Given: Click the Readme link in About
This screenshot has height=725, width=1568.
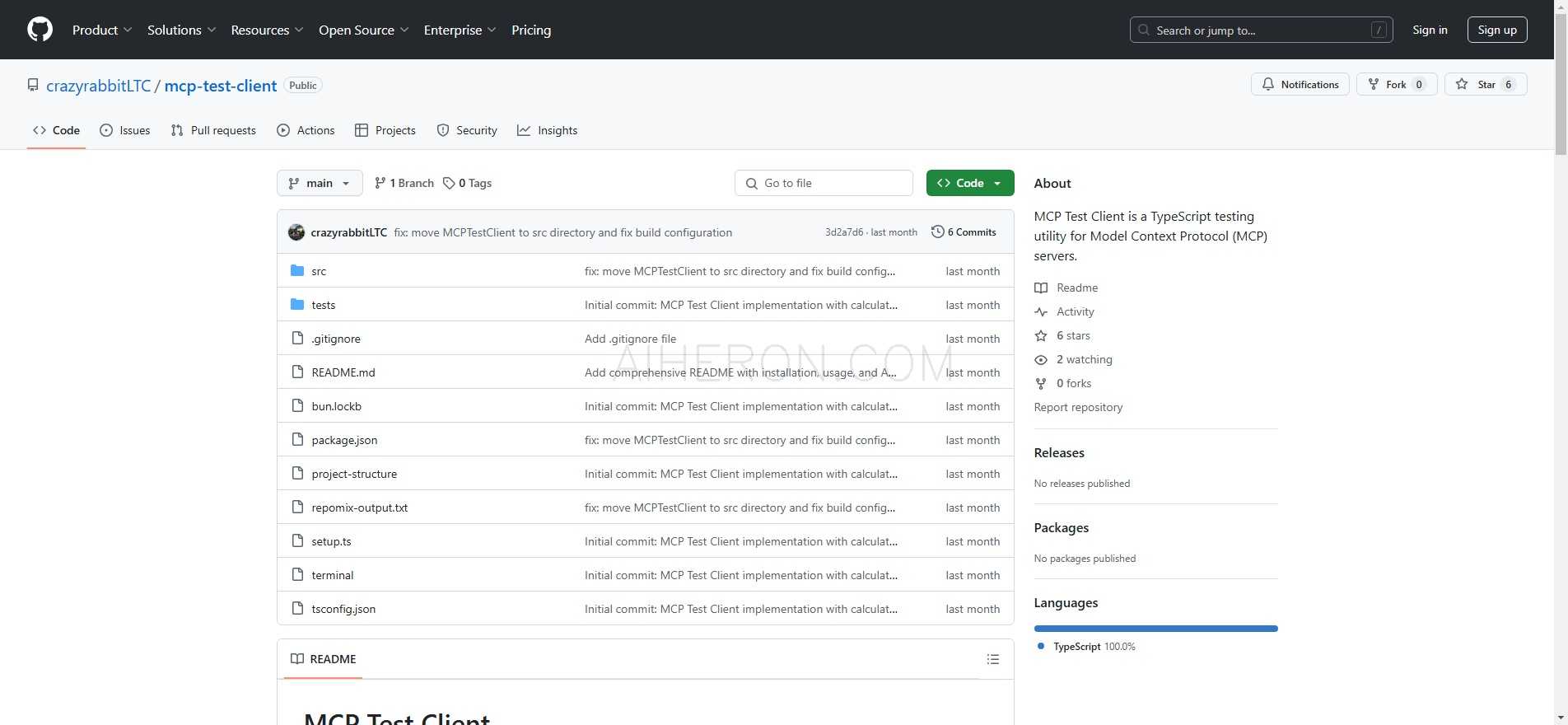Looking at the screenshot, I should 1066,288.
